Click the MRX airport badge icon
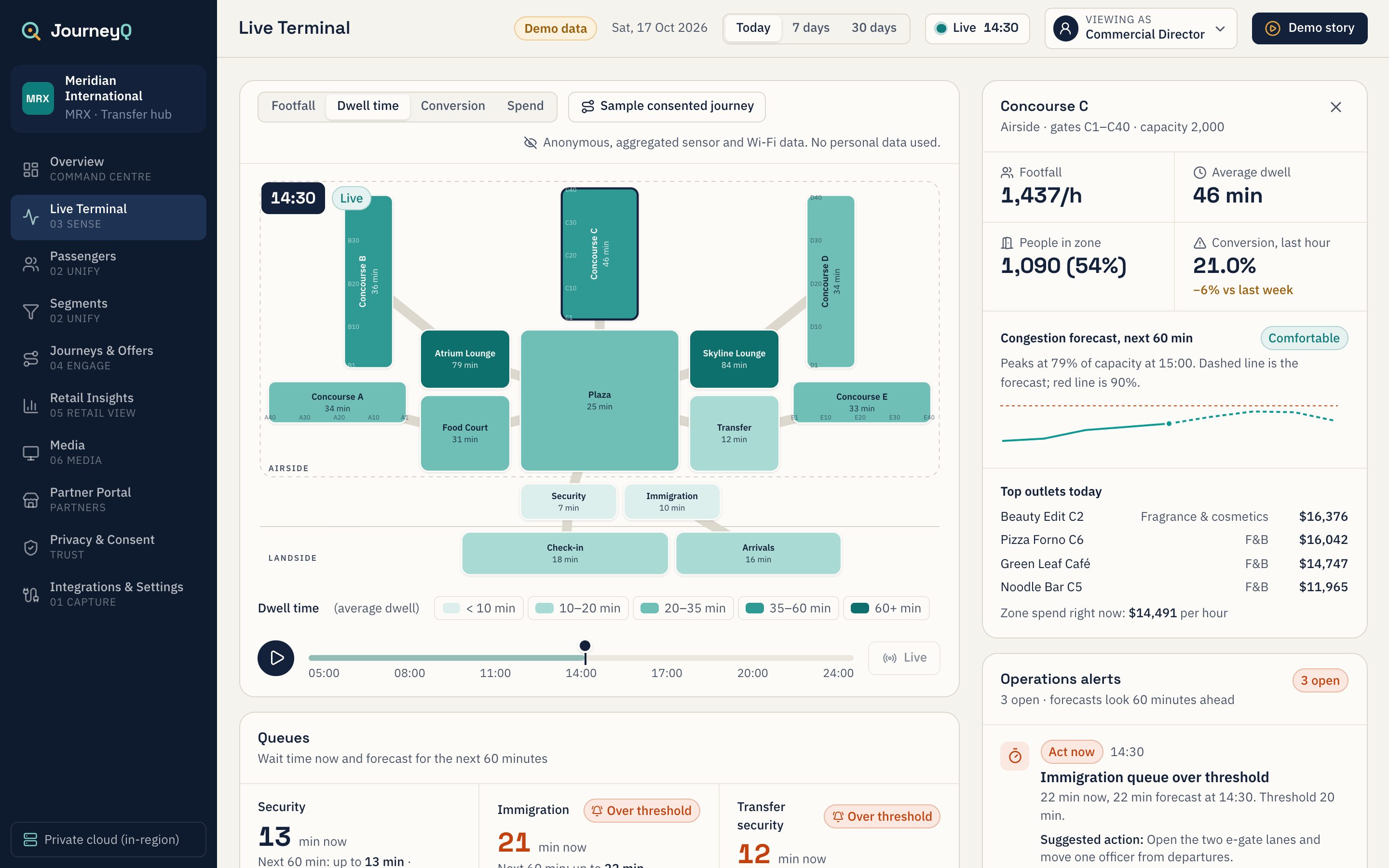This screenshot has height=868, width=1389. coord(38,98)
